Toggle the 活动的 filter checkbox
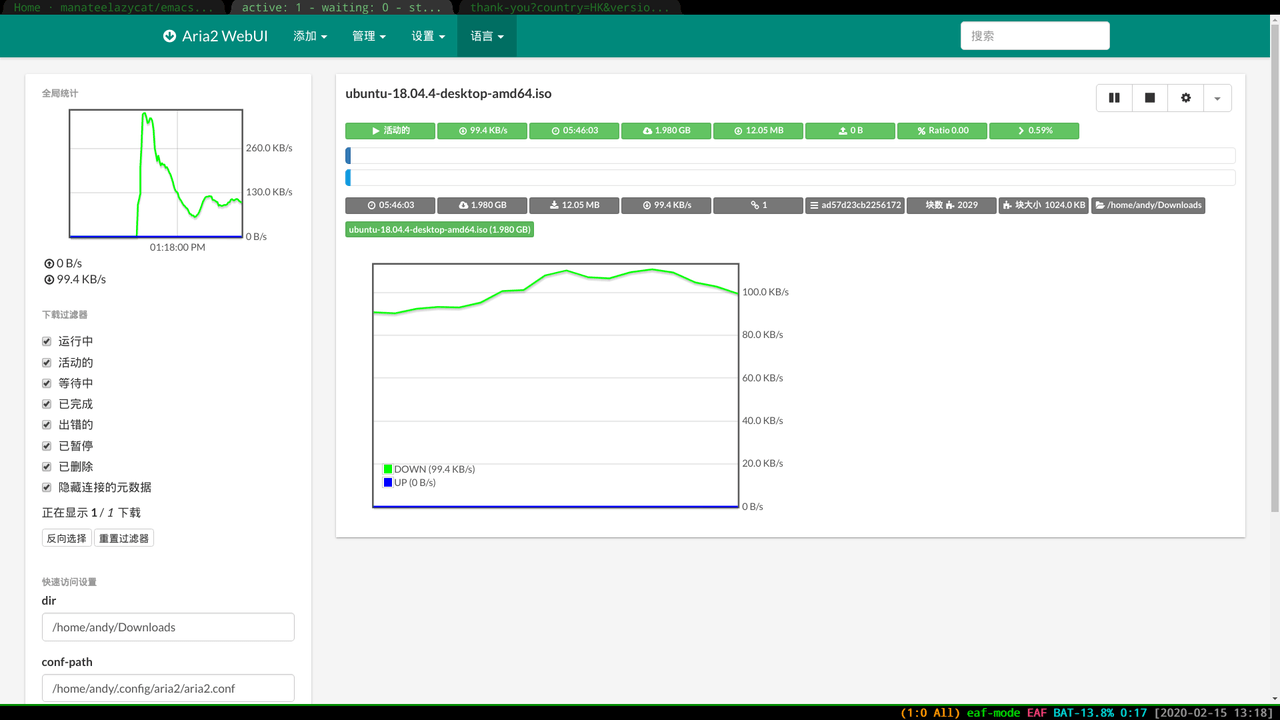1280x720 pixels. tap(46, 362)
